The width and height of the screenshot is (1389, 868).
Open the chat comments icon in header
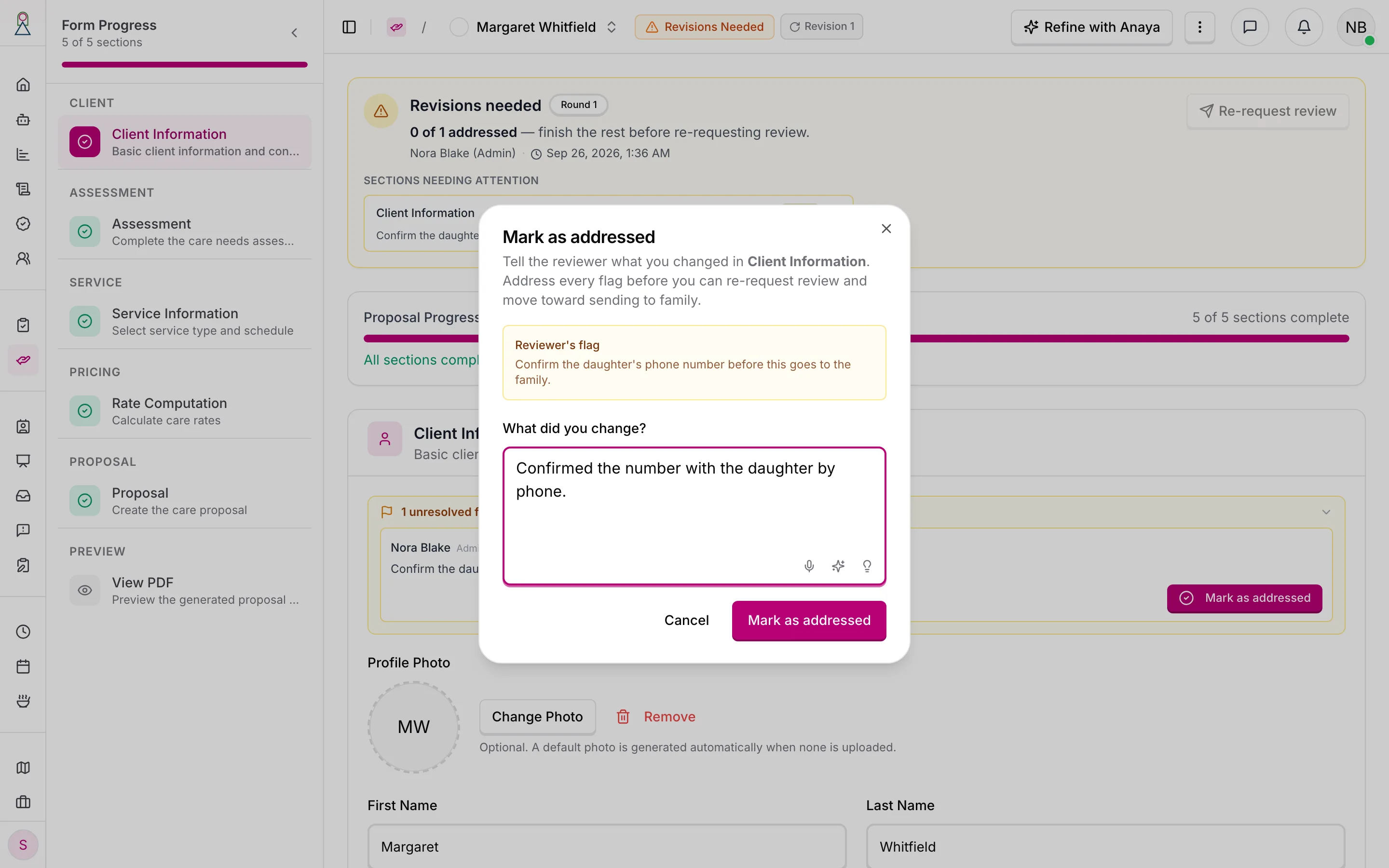[x=1250, y=27]
